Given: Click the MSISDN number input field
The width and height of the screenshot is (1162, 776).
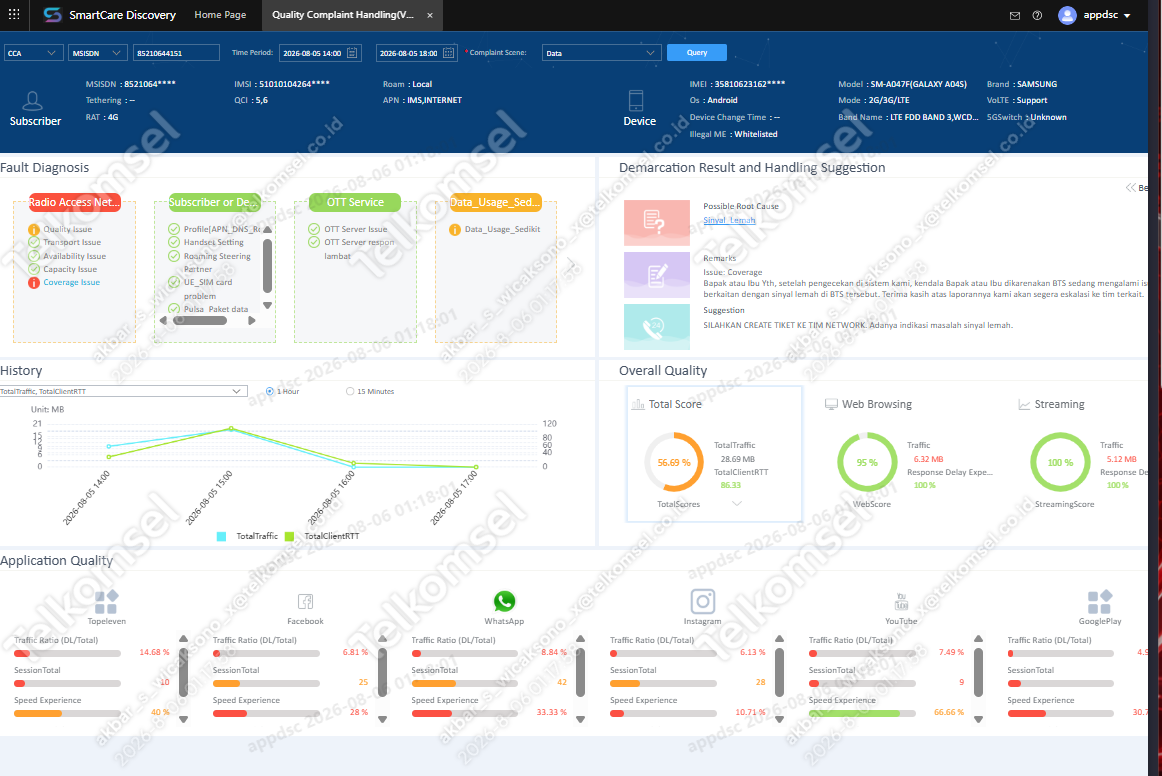Looking at the screenshot, I should coord(176,53).
